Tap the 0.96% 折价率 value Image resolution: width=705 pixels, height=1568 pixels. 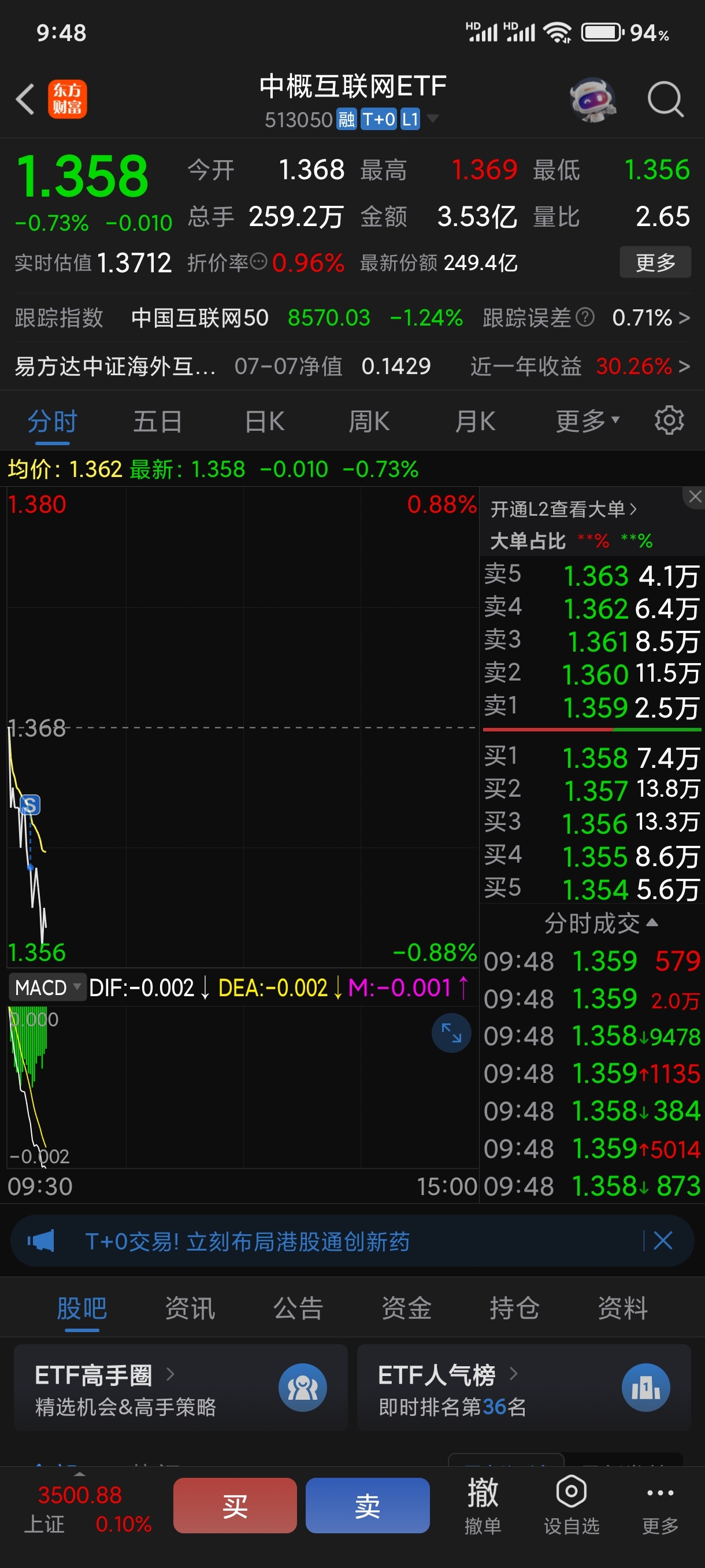[x=308, y=262]
